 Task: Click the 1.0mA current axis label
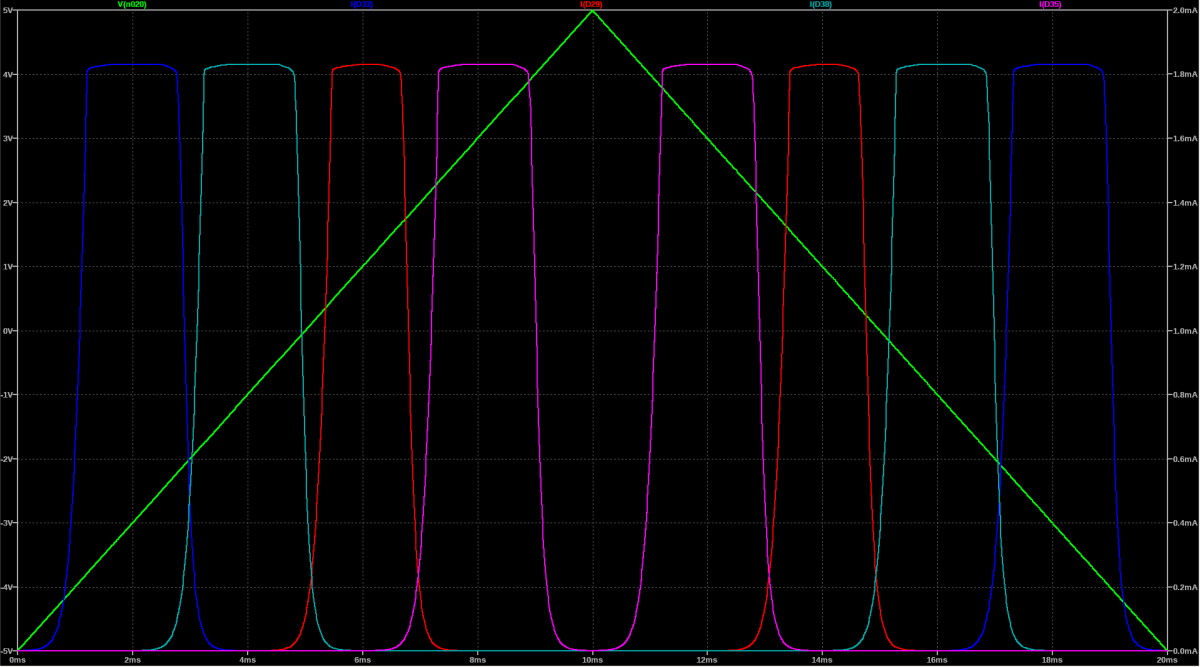[1184, 330]
